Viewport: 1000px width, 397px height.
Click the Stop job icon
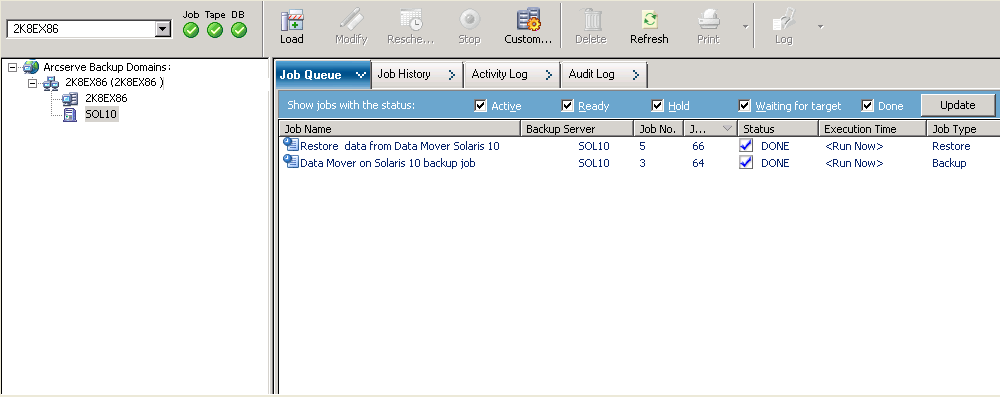click(469, 19)
